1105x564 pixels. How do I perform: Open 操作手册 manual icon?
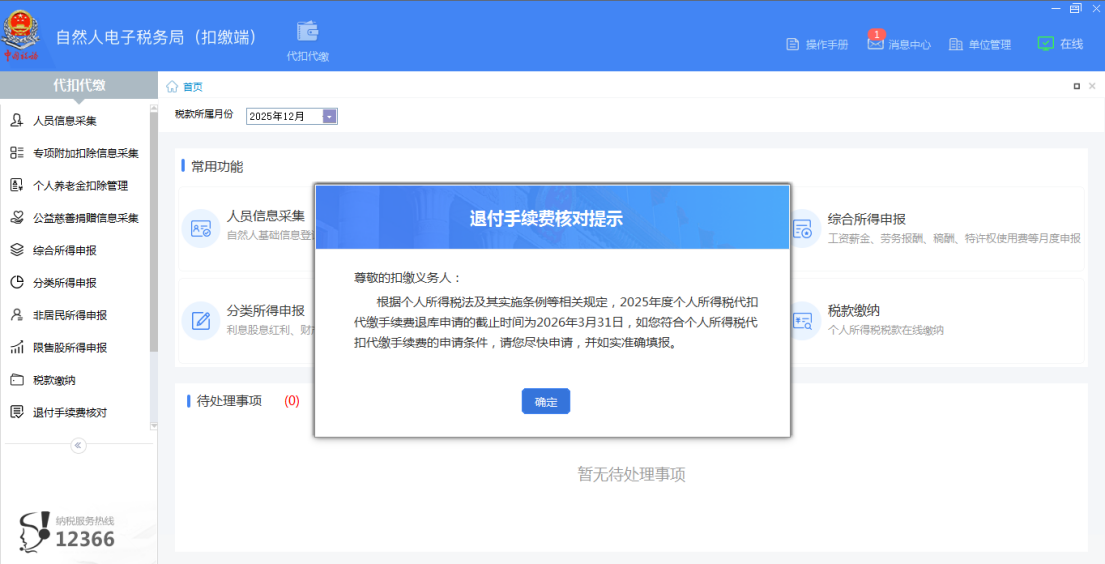click(793, 44)
